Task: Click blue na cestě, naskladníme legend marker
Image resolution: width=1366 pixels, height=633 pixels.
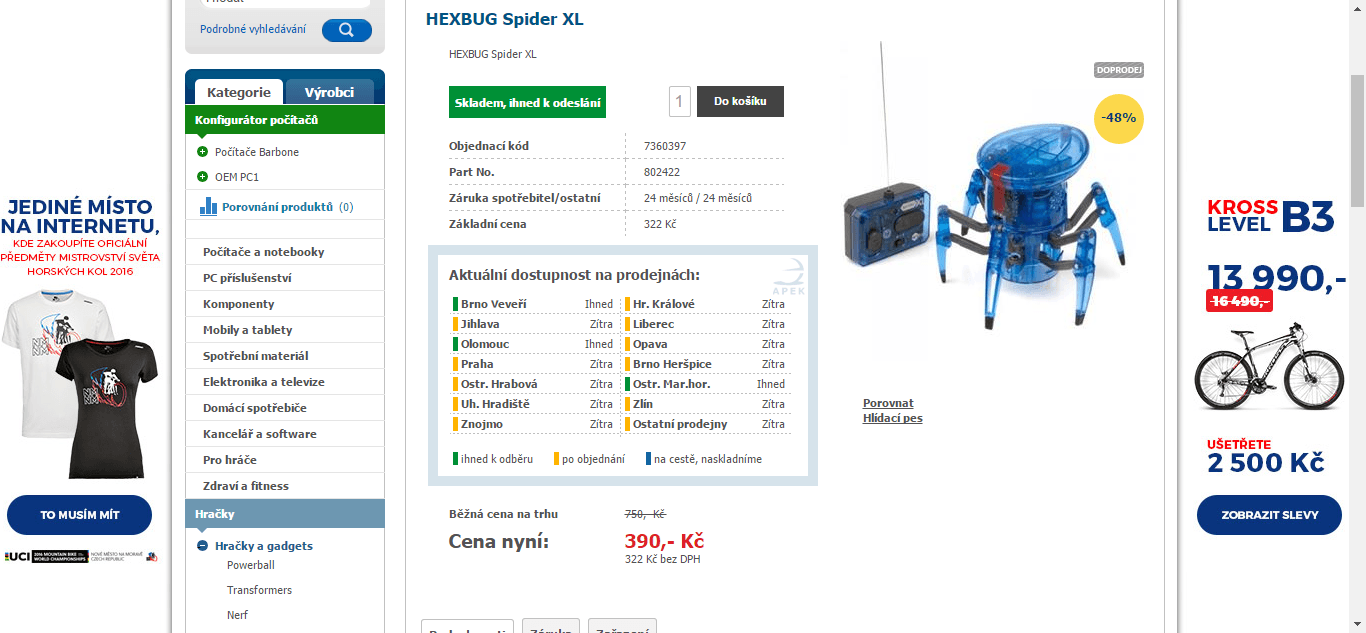Action: click(648, 459)
